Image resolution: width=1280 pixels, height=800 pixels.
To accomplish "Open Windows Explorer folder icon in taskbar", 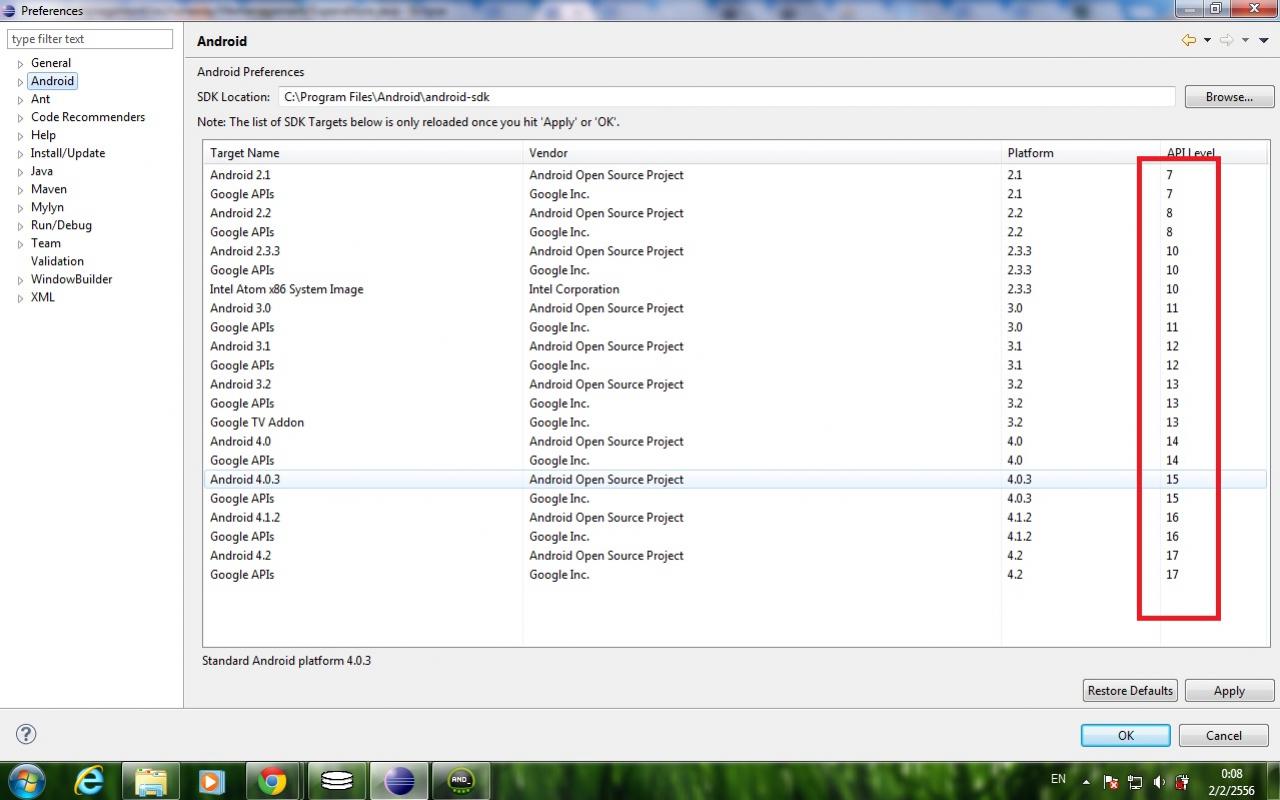I will point(151,781).
